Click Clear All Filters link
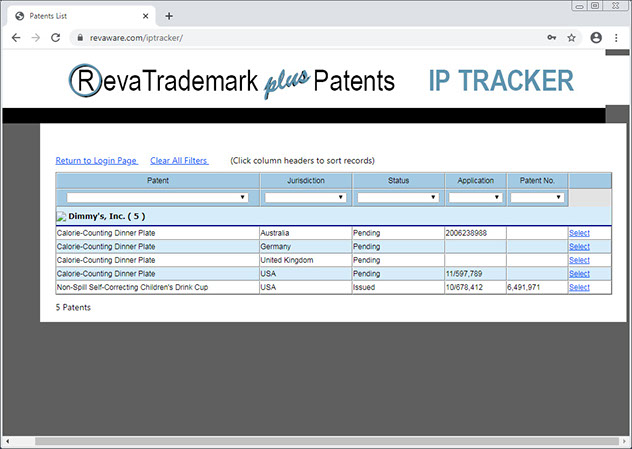Image resolution: width=632 pixels, height=449 pixels. coord(178,160)
